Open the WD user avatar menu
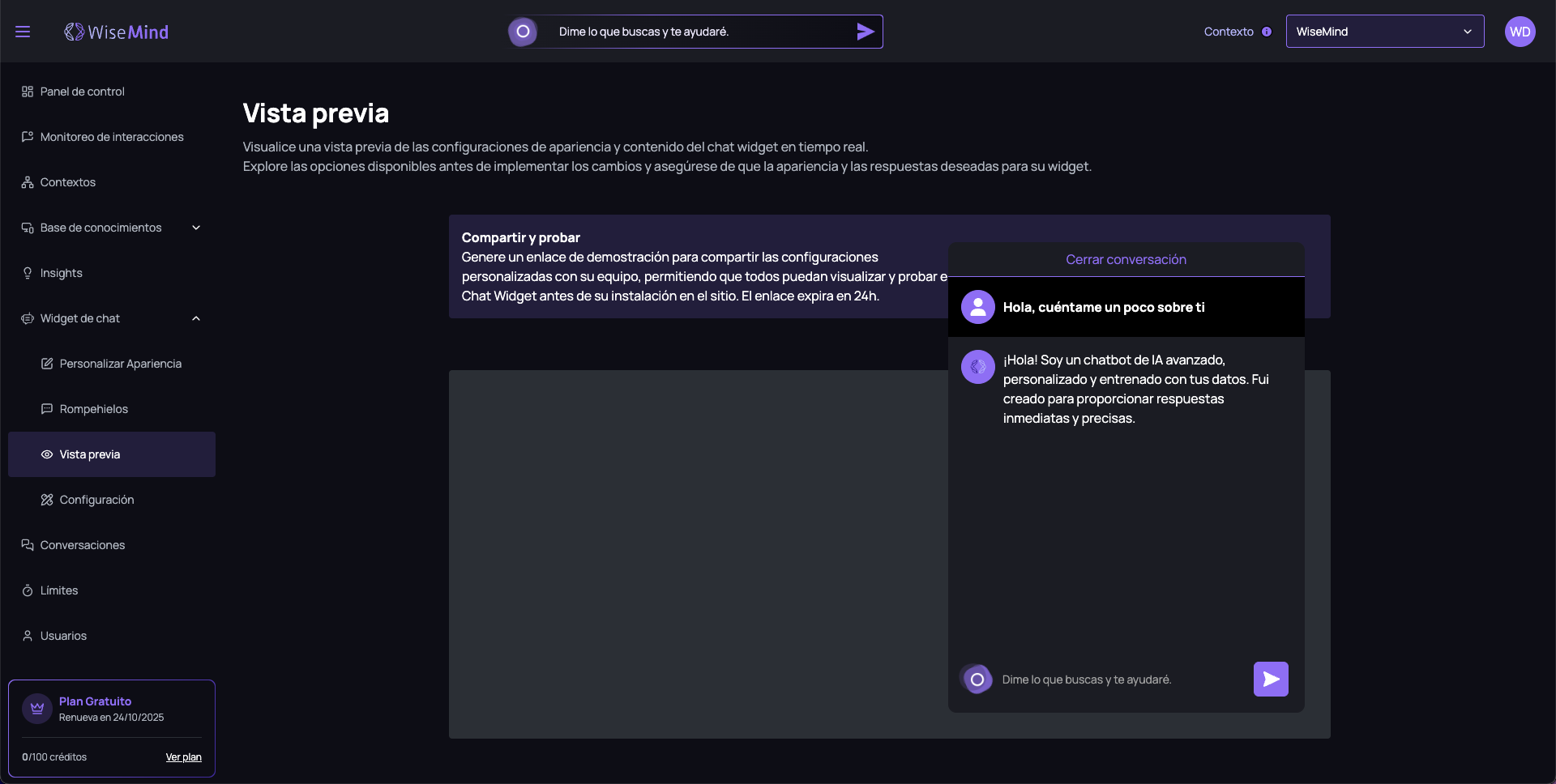1556x784 pixels. click(x=1520, y=32)
